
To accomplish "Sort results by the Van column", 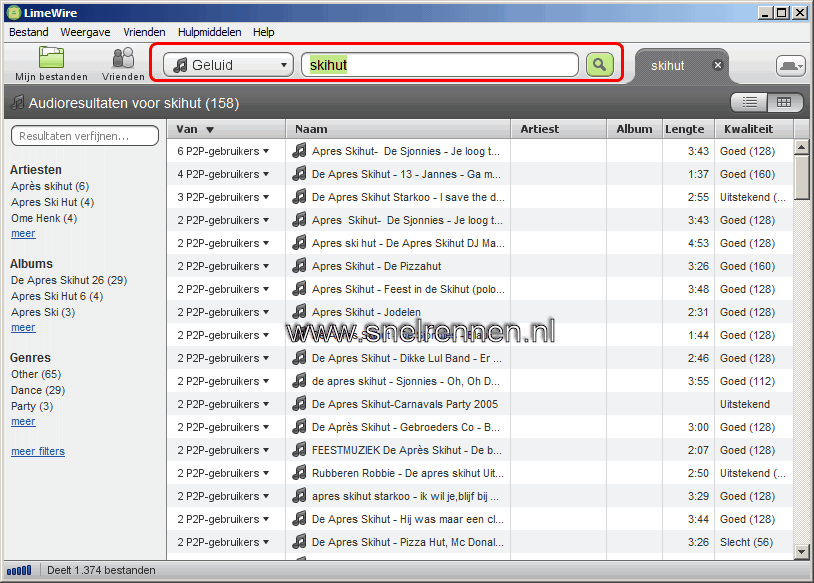I will click(226, 129).
